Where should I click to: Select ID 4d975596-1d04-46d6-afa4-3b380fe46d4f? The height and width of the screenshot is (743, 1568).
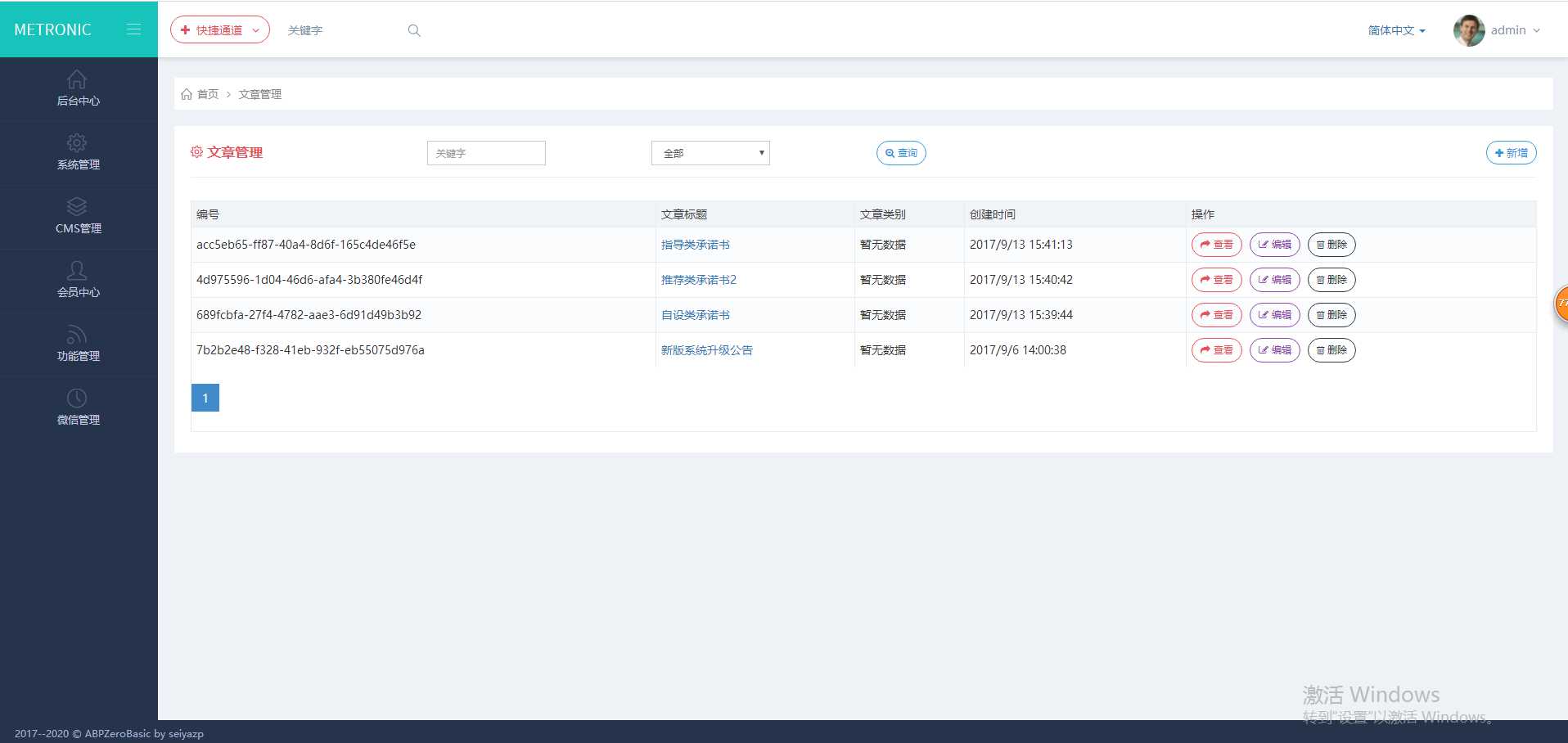pyautogui.click(x=309, y=280)
